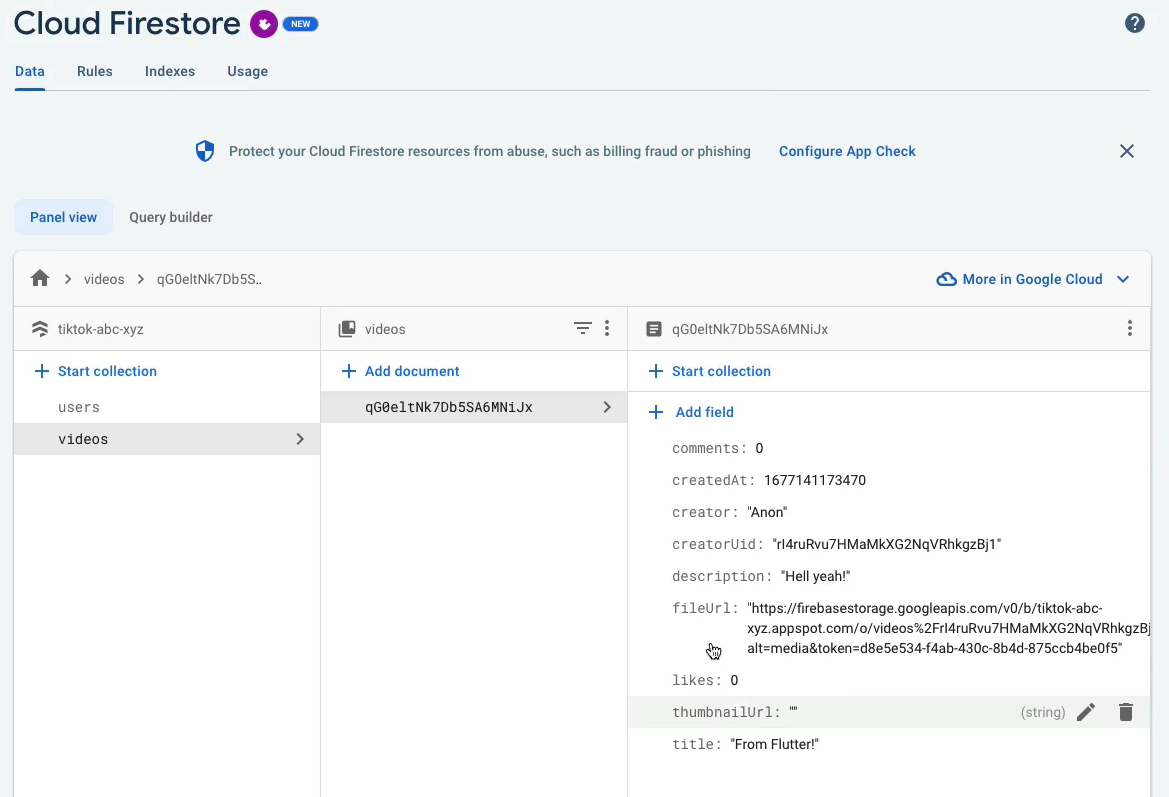This screenshot has height=797, width=1169.
Task: Click the title value "From Flutter!"
Action: (775, 744)
